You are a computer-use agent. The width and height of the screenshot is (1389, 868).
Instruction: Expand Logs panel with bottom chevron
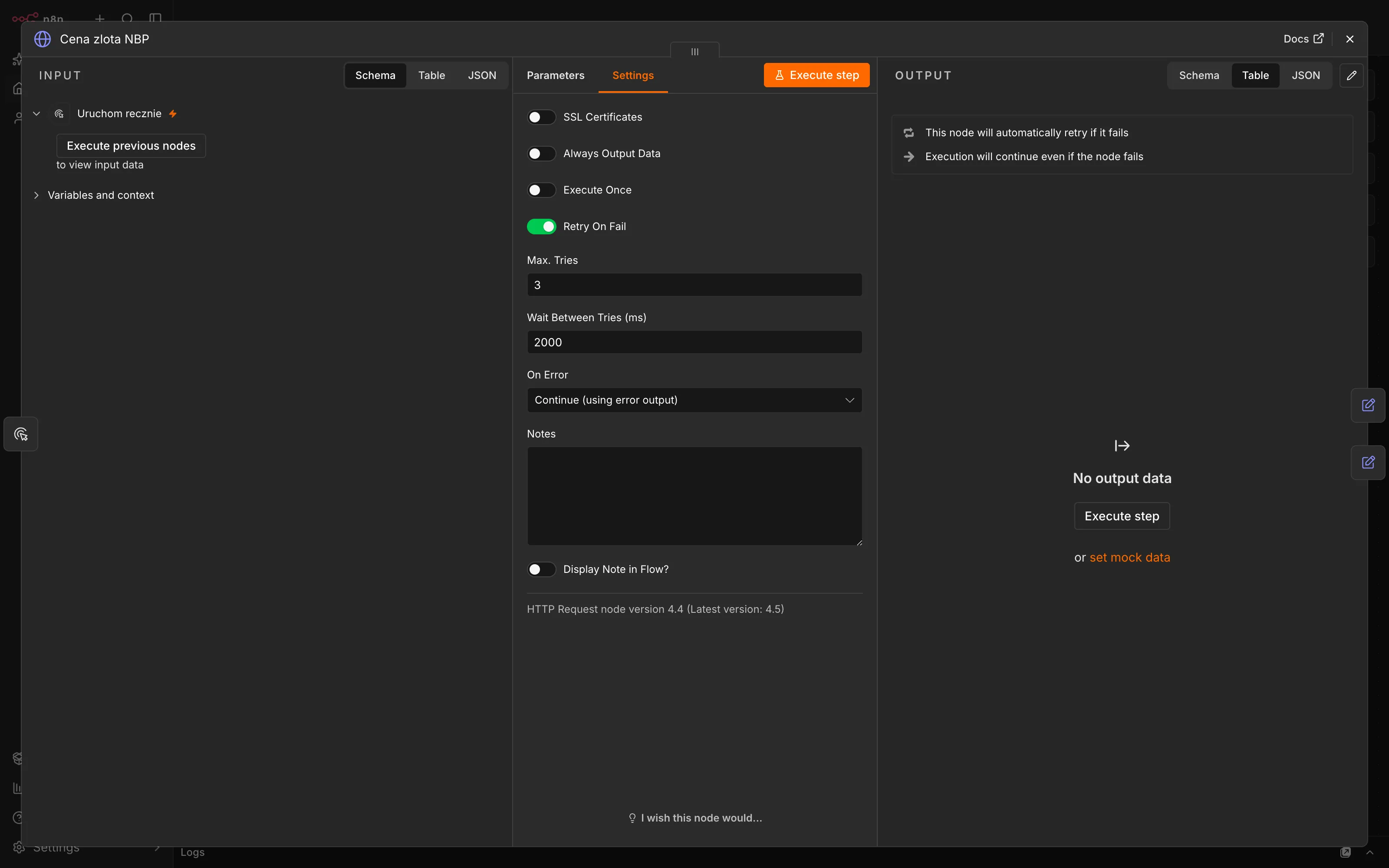pyautogui.click(x=1369, y=852)
